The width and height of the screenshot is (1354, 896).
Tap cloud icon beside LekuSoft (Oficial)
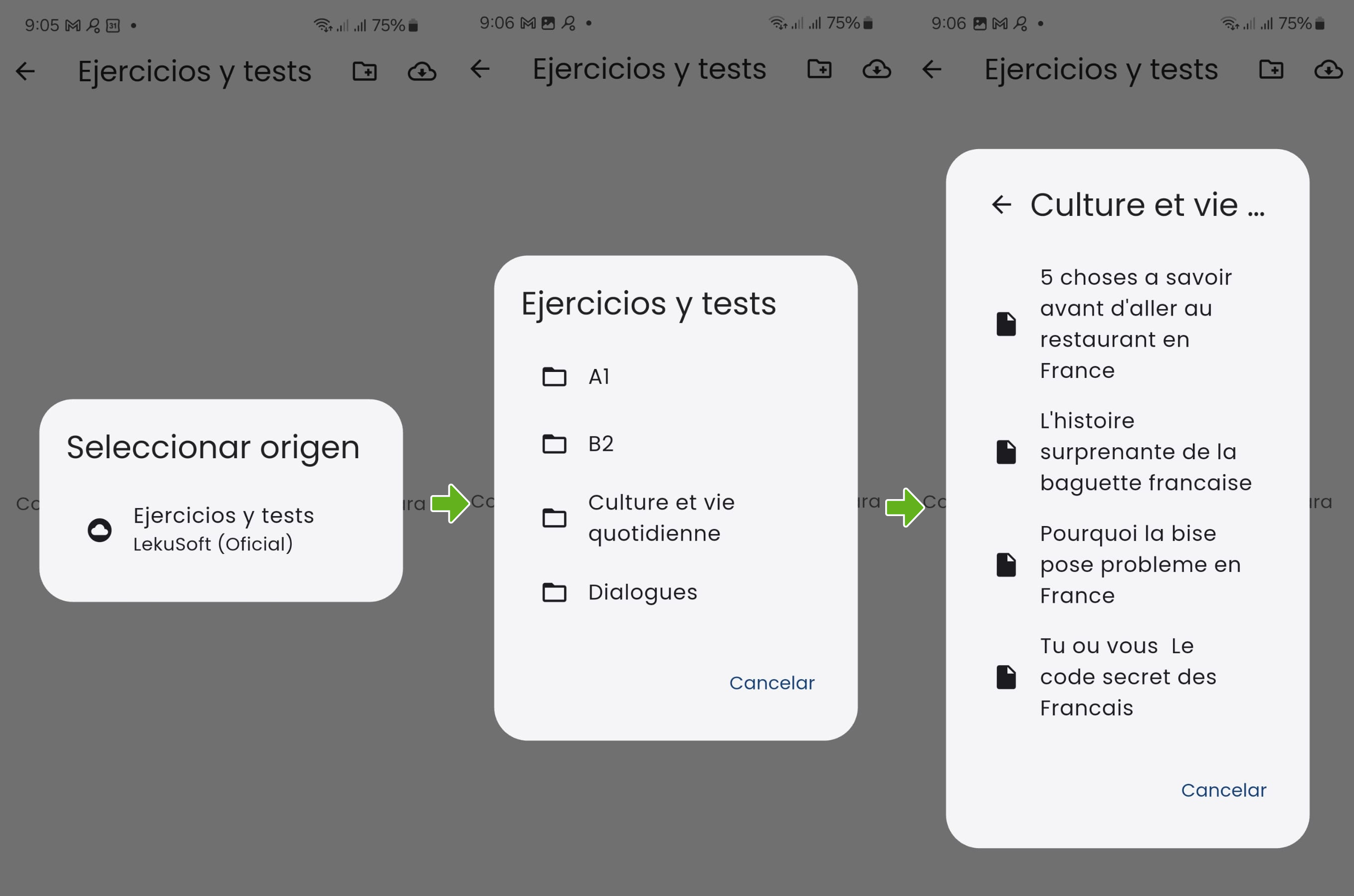[99, 530]
